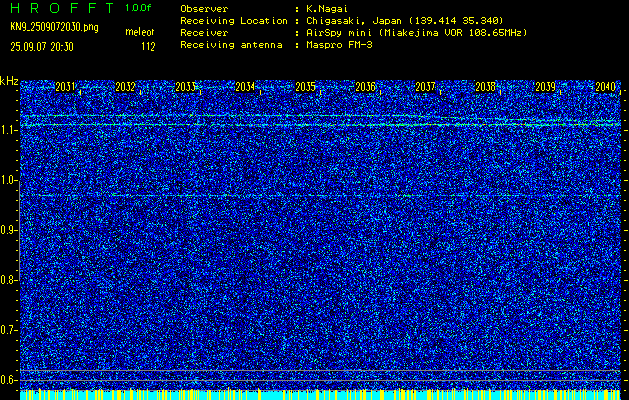Click the 2036 time marker
The image size is (629, 400).
click(365, 87)
